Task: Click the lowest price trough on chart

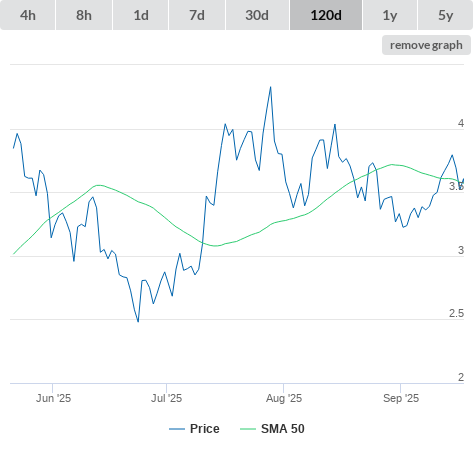Action: (x=138, y=321)
